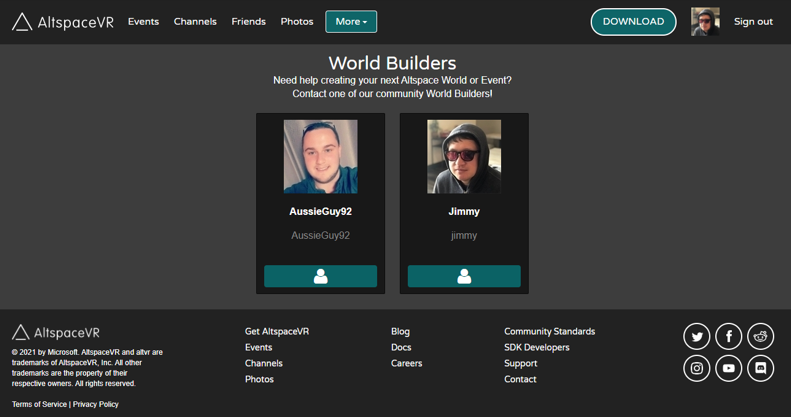Open Contact footer link
This screenshot has width=791, height=417.
tap(520, 379)
